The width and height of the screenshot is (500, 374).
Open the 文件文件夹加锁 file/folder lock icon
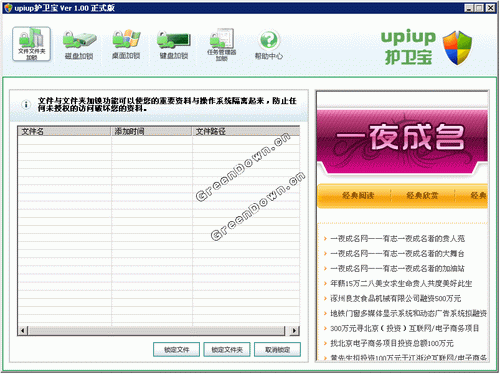pyautogui.click(x=32, y=44)
